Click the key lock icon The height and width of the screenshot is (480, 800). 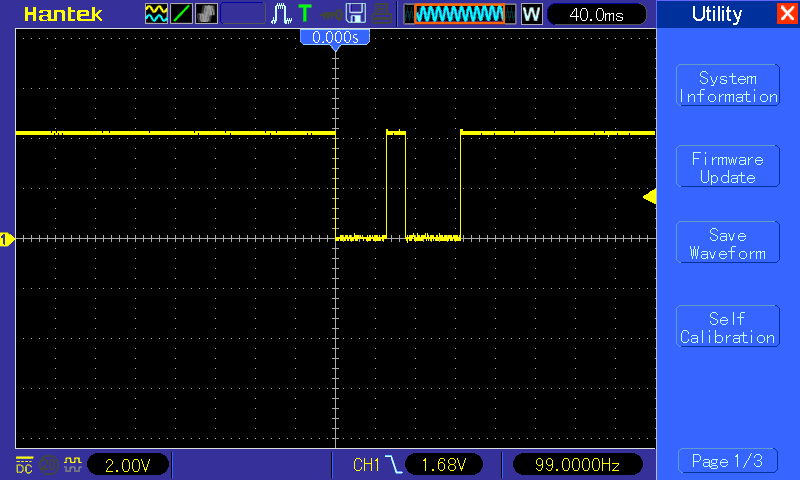[331, 15]
